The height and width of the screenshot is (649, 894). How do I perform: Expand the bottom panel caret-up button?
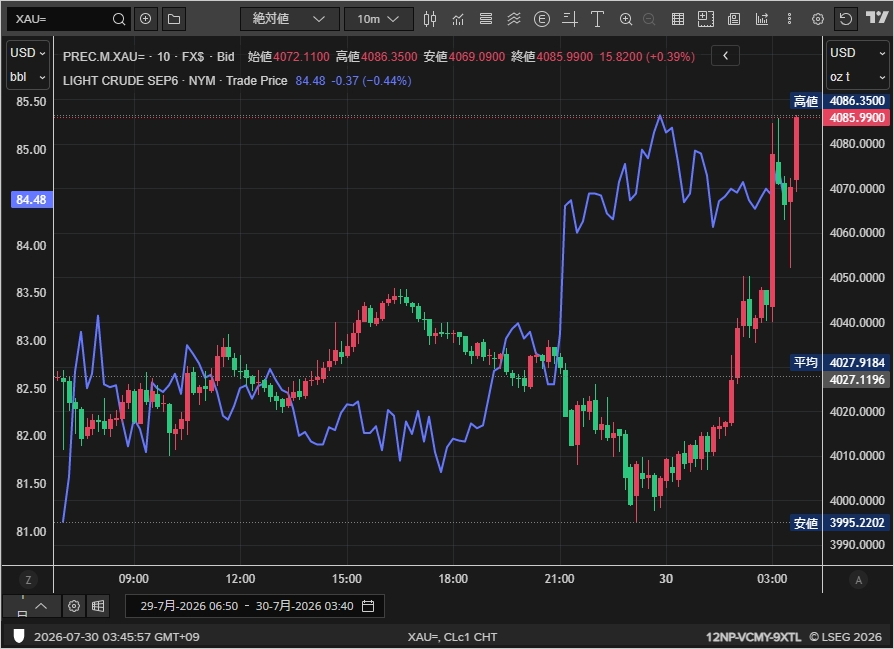40,606
